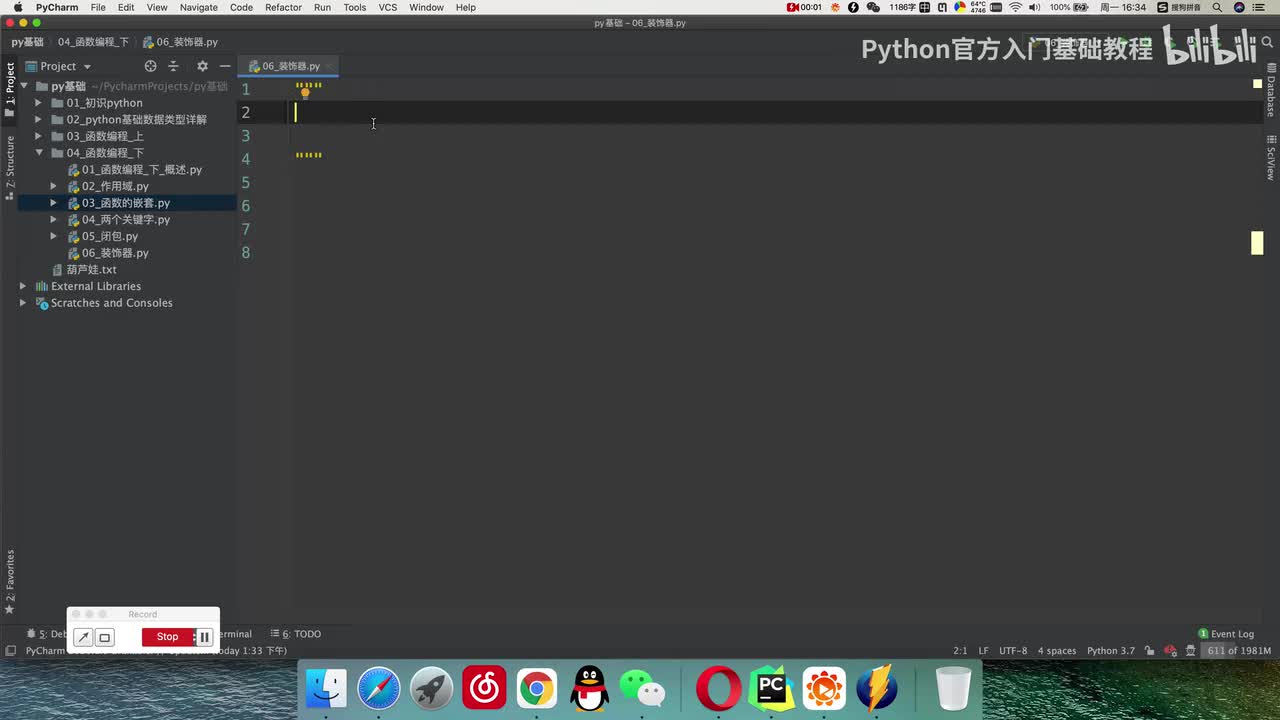
Task: Open Opera from the Dock
Action: (718, 689)
